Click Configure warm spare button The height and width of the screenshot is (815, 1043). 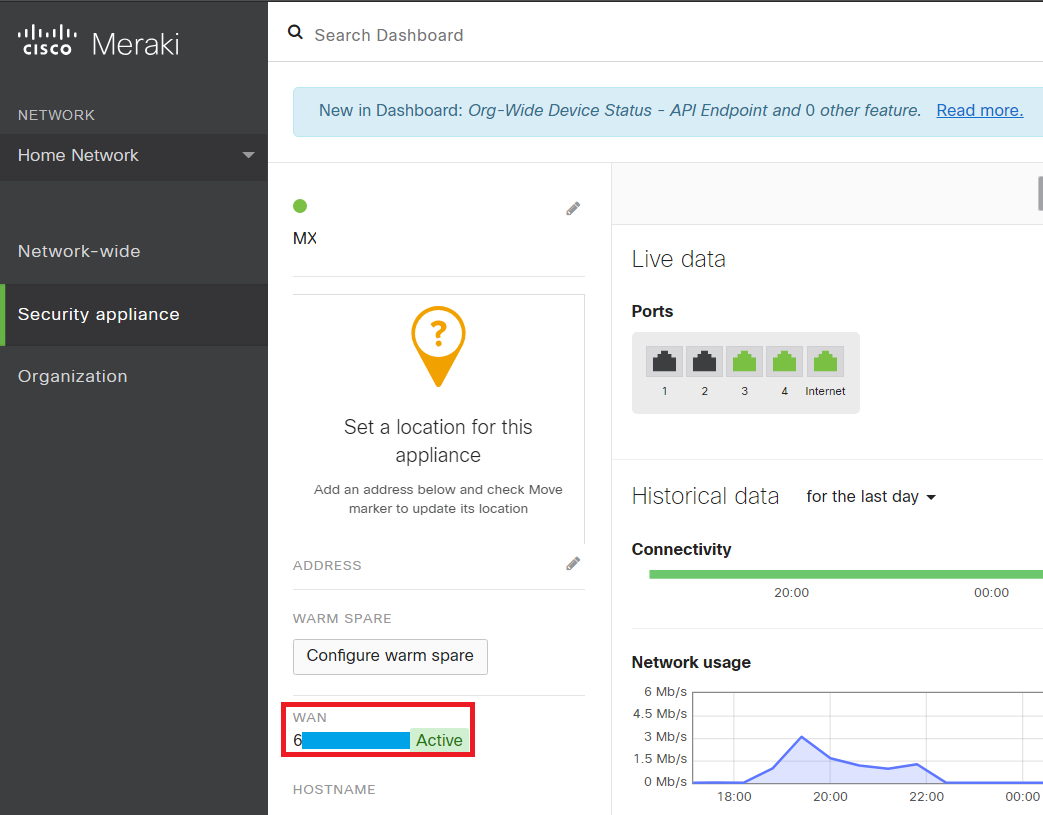pyautogui.click(x=390, y=656)
